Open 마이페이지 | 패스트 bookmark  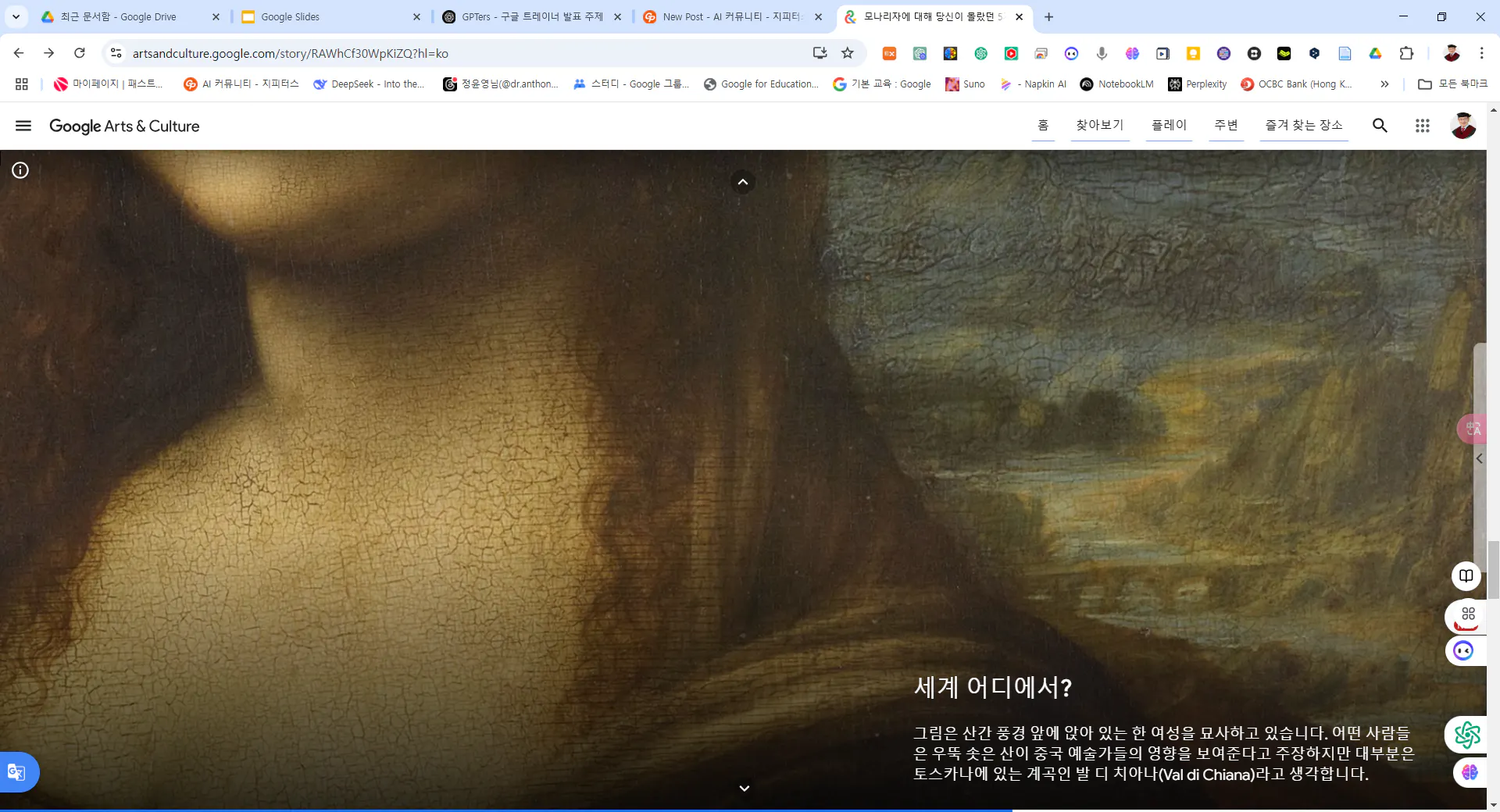tap(109, 84)
